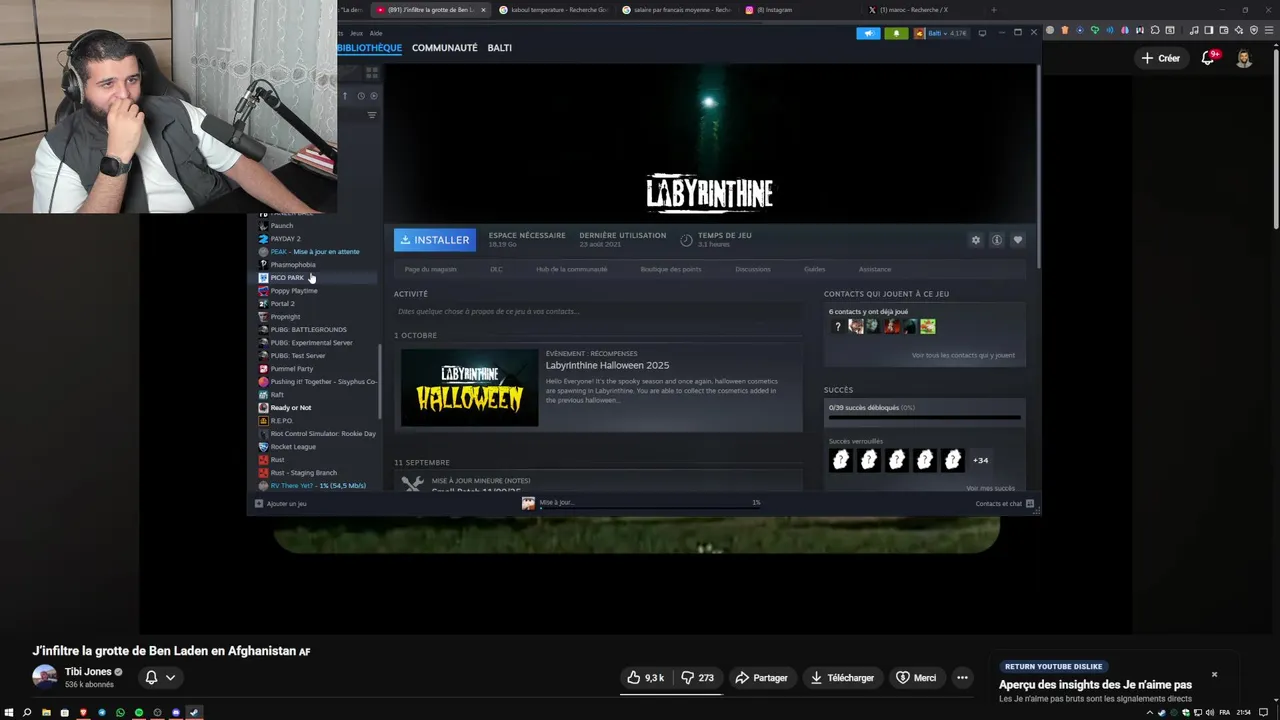Open YouTube notifications bell with 9+ badge
1280x720 pixels.
pos(1208,58)
